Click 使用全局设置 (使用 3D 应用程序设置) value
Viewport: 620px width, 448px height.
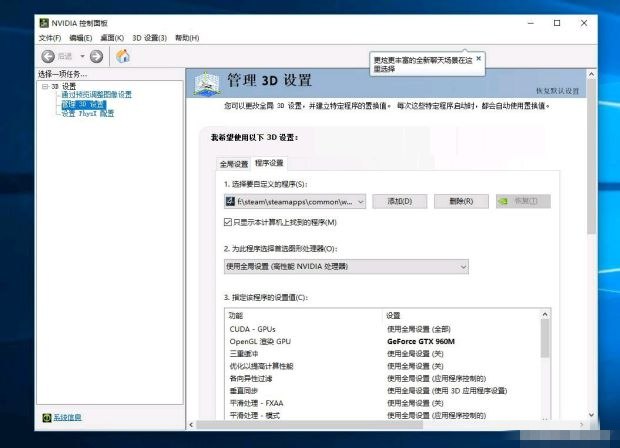(x=447, y=391)
